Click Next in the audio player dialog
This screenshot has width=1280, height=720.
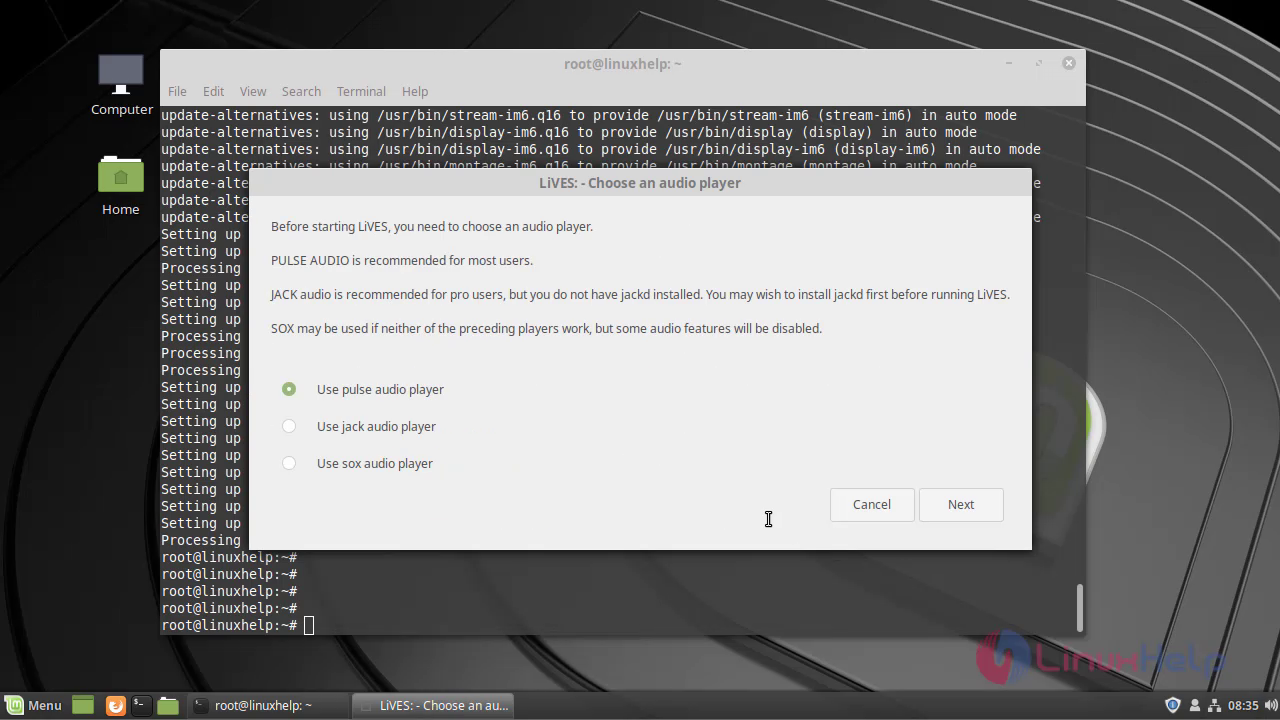[961, 504]
